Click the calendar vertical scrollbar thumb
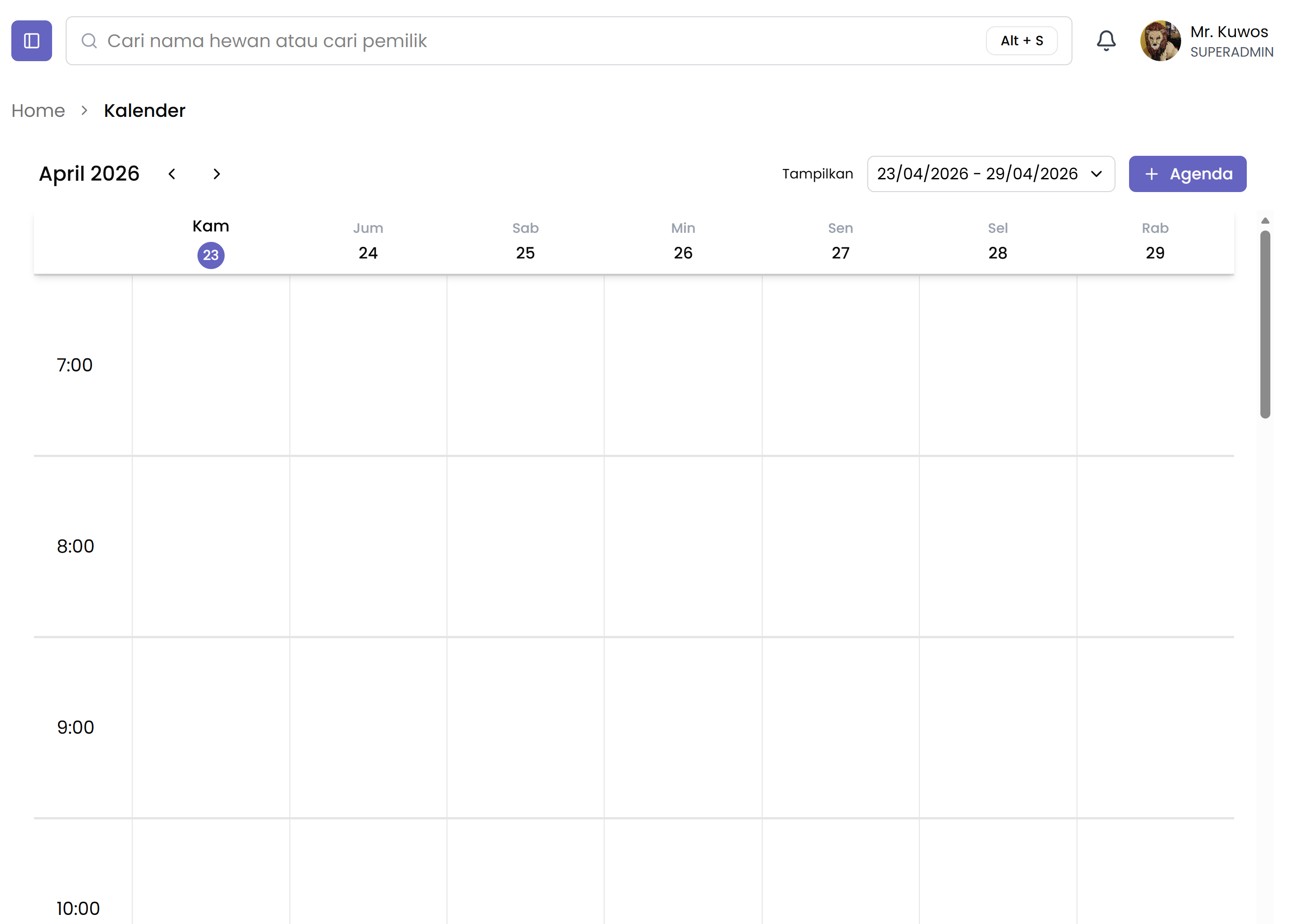Image resolution: width=1293 pixels, height=924 pixels. point(1264,324)
